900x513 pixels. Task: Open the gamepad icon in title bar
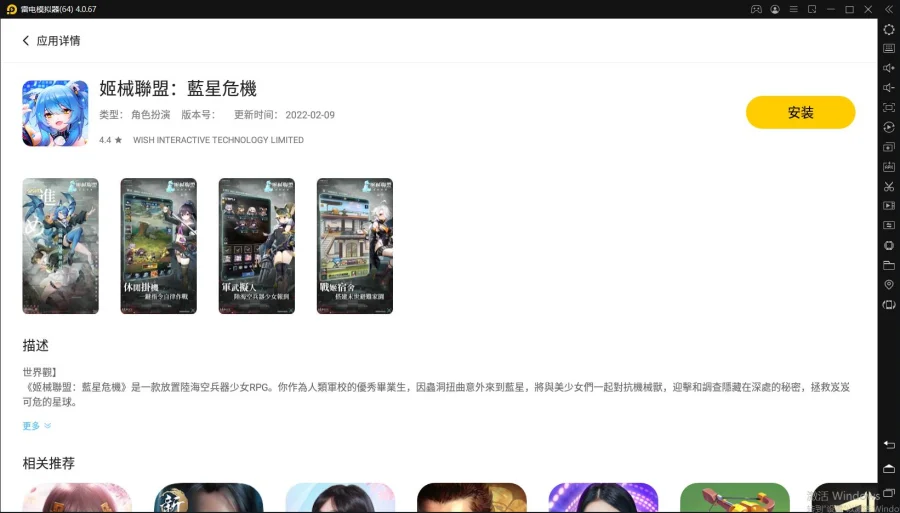point(757,9)
